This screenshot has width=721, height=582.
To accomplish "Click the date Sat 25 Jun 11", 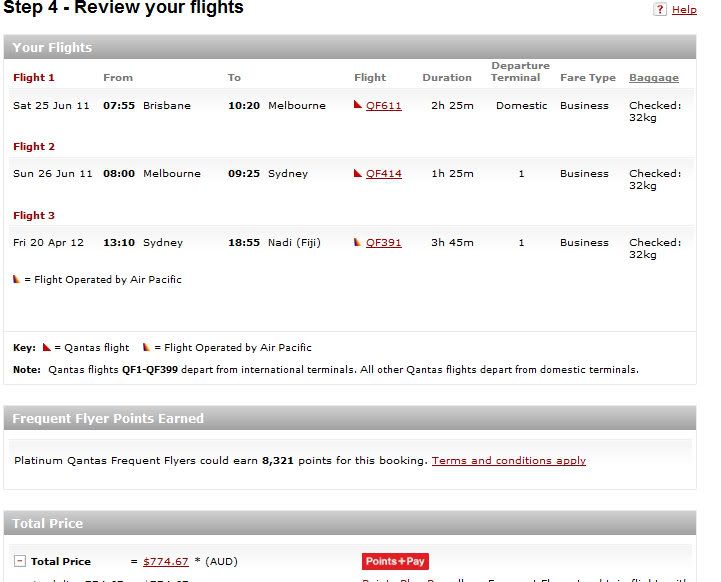I will [x=51, y=106].
